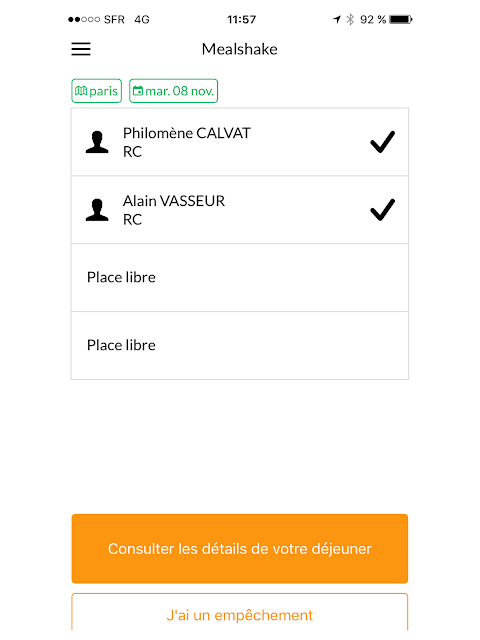
Task: Tap the calendar icon in date tag
Action: tap(138, 91)
